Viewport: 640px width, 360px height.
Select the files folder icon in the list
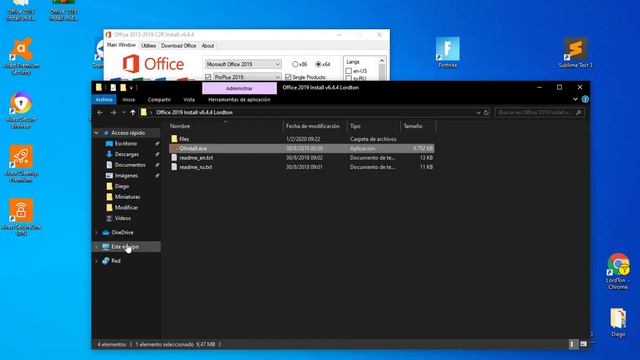point(174,139)
